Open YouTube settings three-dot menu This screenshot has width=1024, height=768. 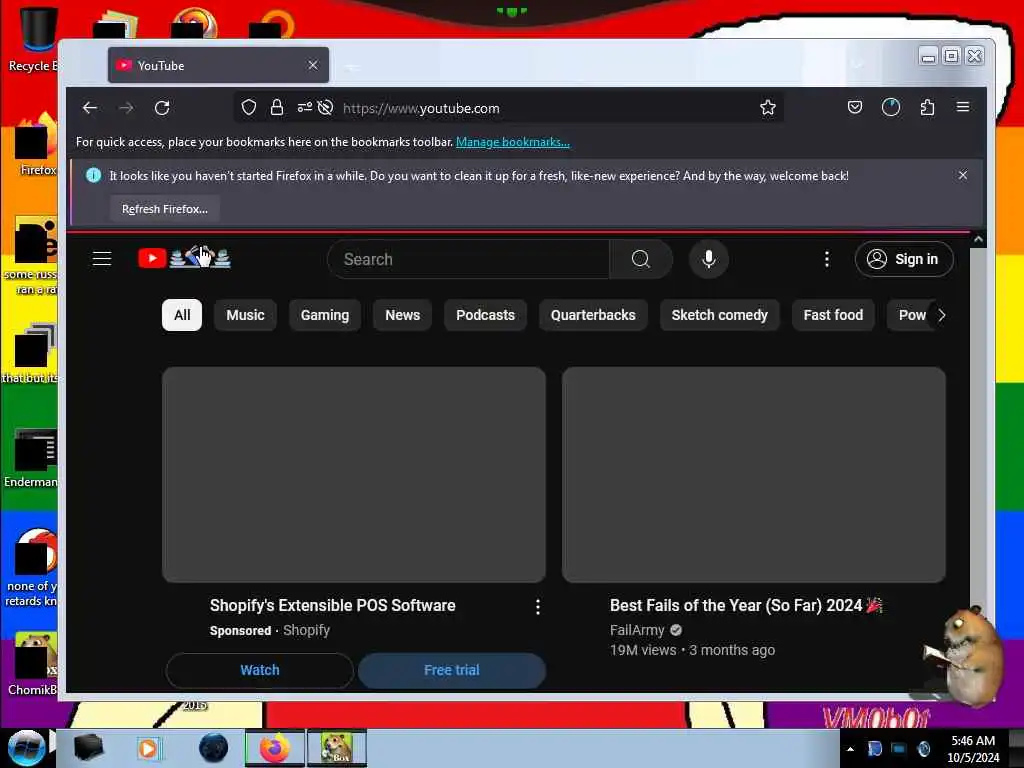point(827,259)
